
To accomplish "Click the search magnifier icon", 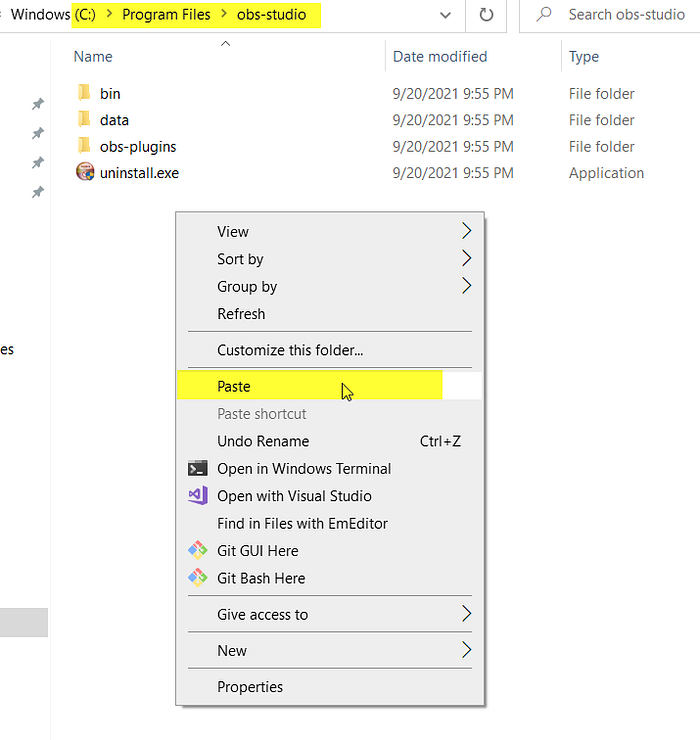I will (544, 14).
